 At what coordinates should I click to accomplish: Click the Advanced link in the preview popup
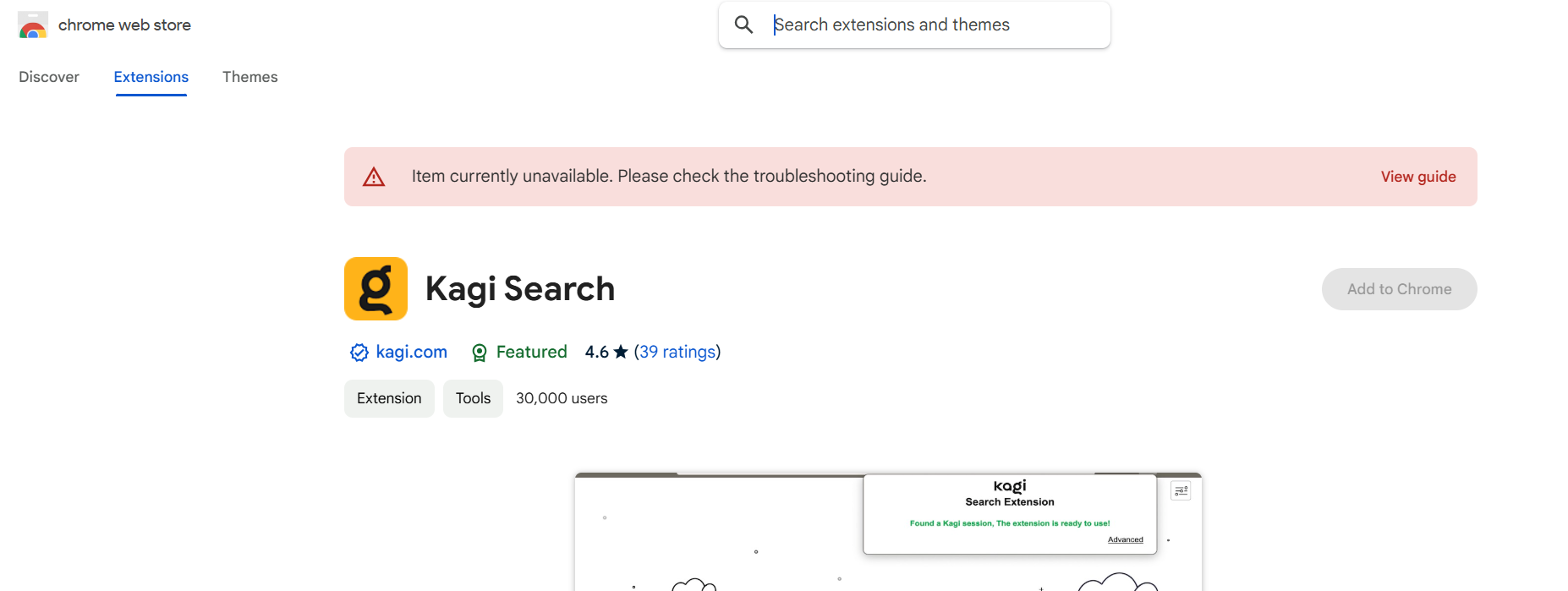click(1125, 539)
